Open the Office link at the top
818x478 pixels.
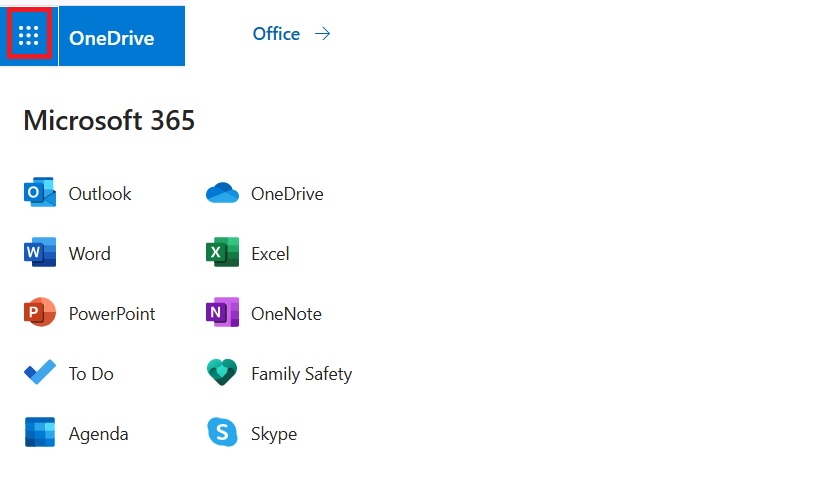276,34
